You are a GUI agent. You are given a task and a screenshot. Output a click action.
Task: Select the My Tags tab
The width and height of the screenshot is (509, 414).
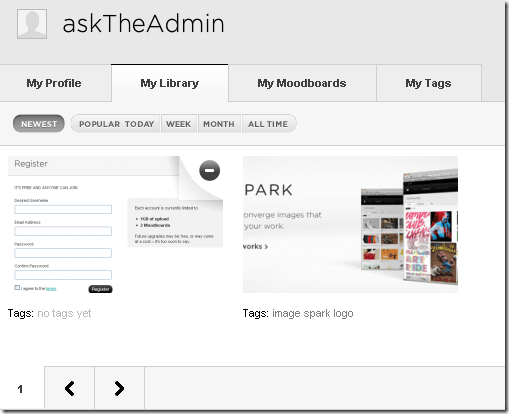428,83
